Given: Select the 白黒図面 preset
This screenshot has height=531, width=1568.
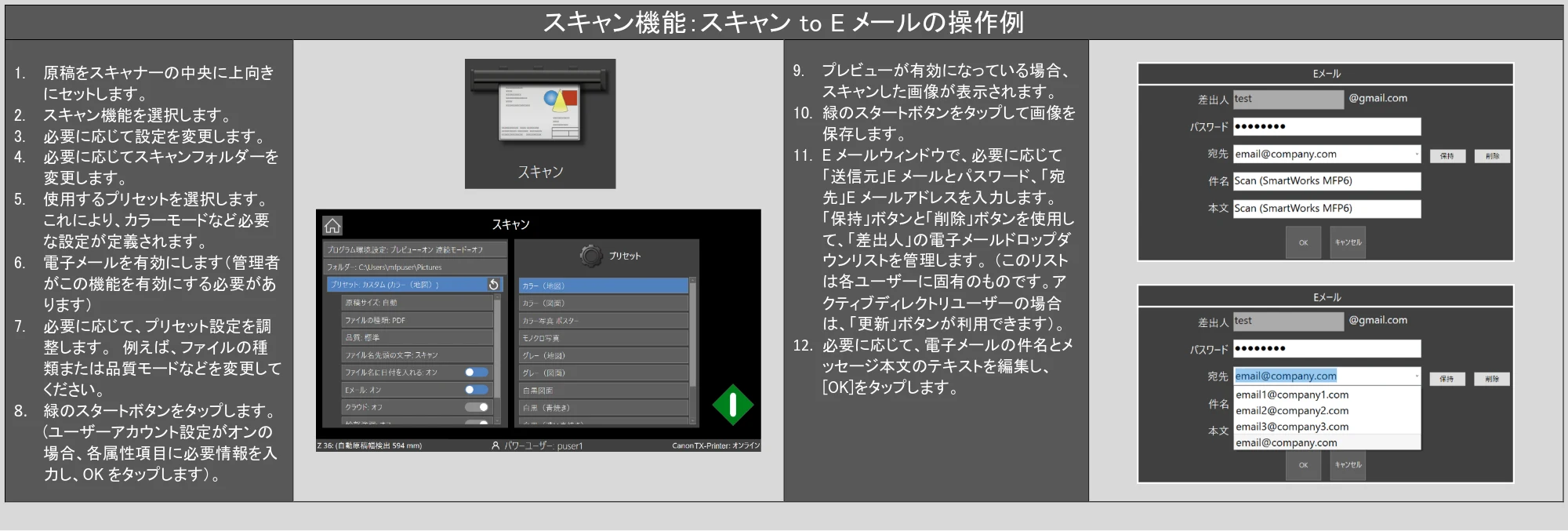Looking at the screenshot, I should pyautogui.click(x=603, y=390).
